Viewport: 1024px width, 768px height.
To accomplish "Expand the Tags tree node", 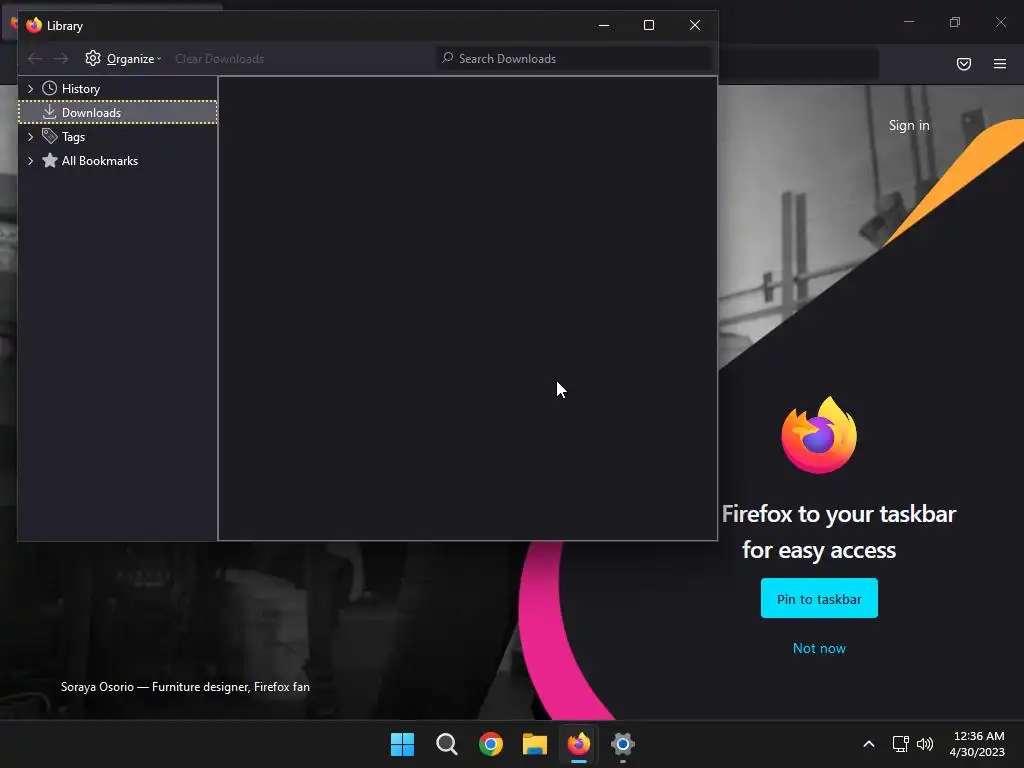I will pyautogui.click(x=30, y=137).
